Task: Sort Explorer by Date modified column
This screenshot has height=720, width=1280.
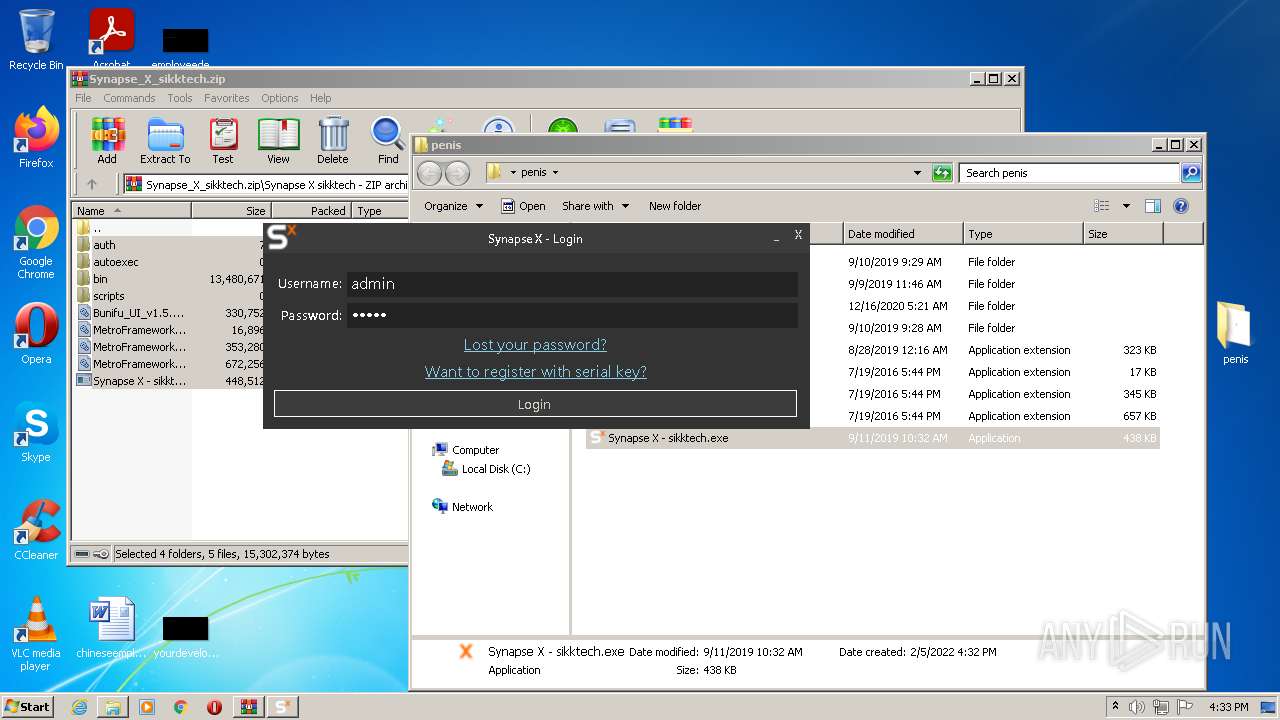Action: [903, 234]
